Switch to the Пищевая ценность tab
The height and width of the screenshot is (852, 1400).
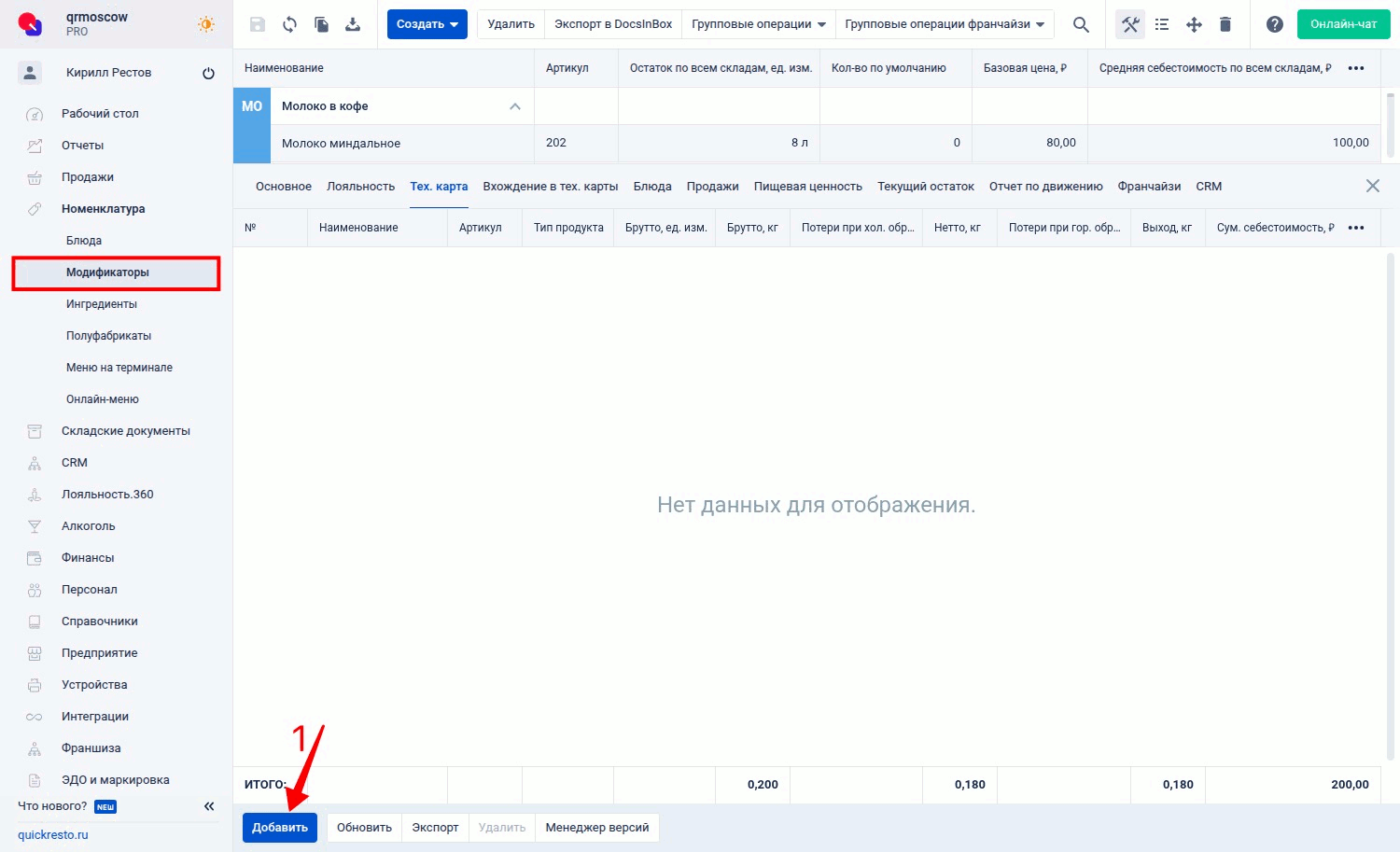(x=808, y=186)
